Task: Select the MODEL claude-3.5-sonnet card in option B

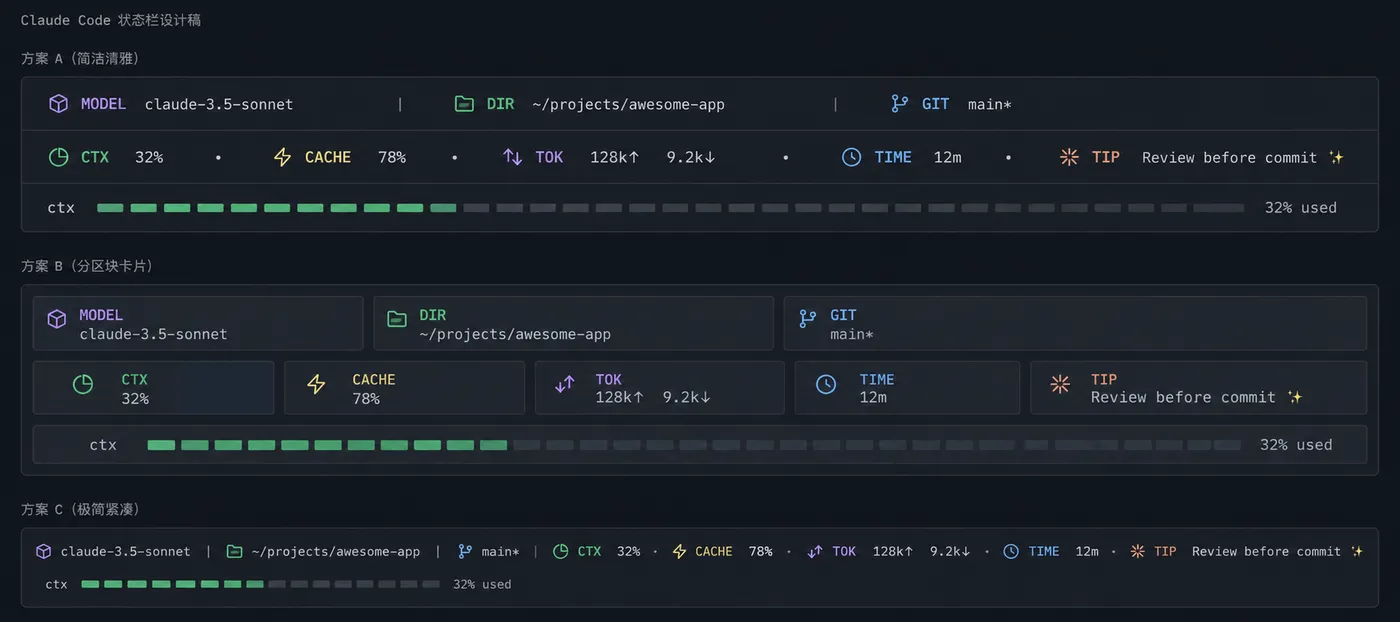Action: pos(198,323)
